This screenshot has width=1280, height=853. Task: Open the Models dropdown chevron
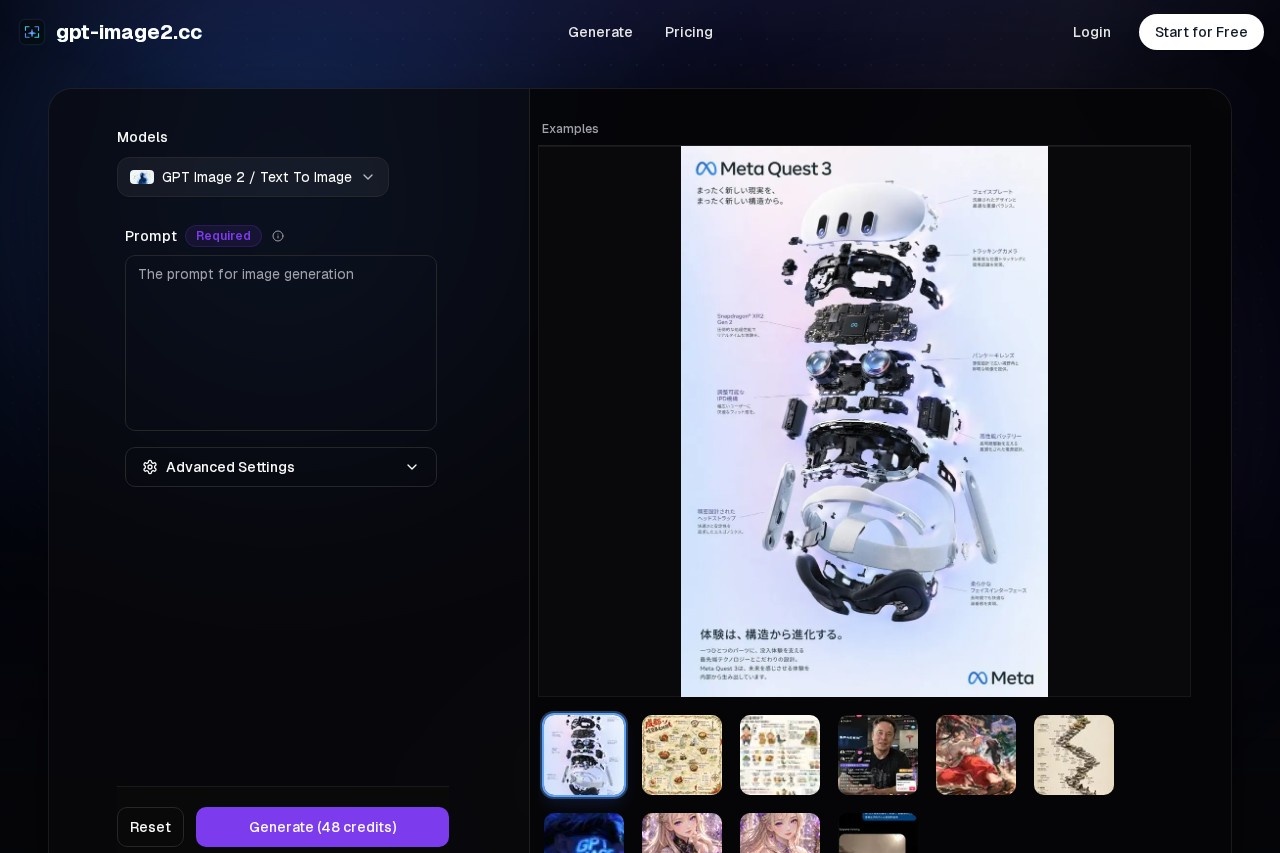pos(368,177)
